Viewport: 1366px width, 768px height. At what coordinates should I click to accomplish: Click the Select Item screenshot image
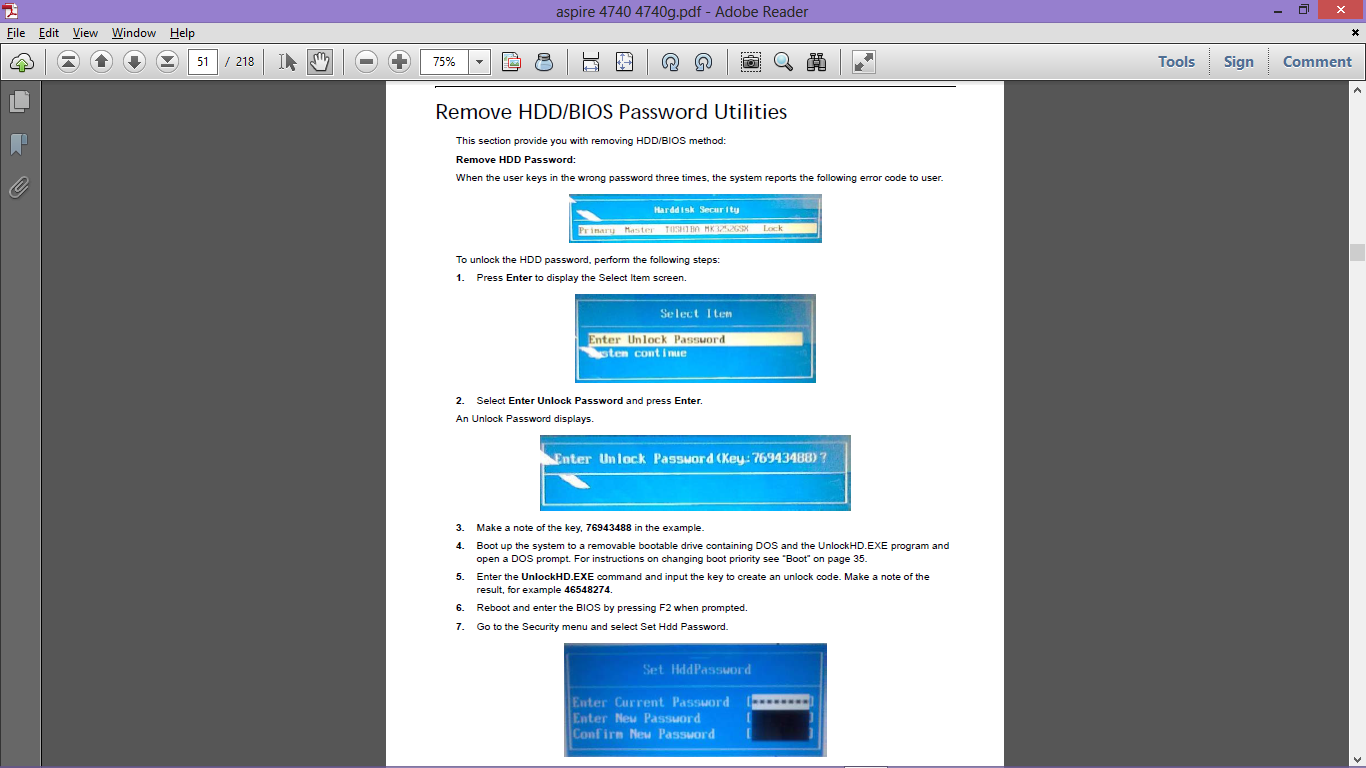click(x=695, y=338)
